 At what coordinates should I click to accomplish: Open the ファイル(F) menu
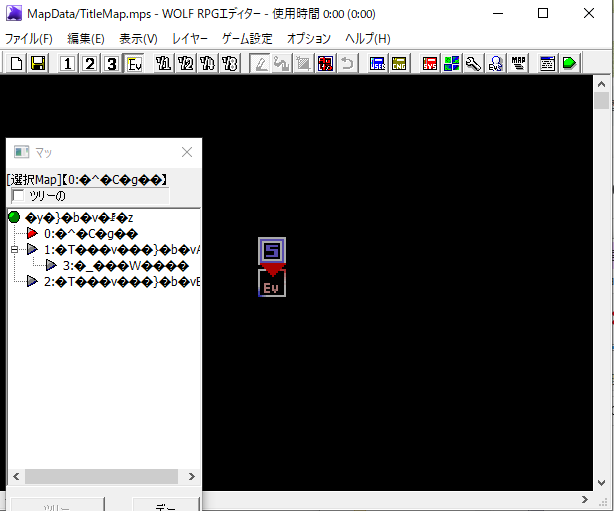tap(29, 39)
